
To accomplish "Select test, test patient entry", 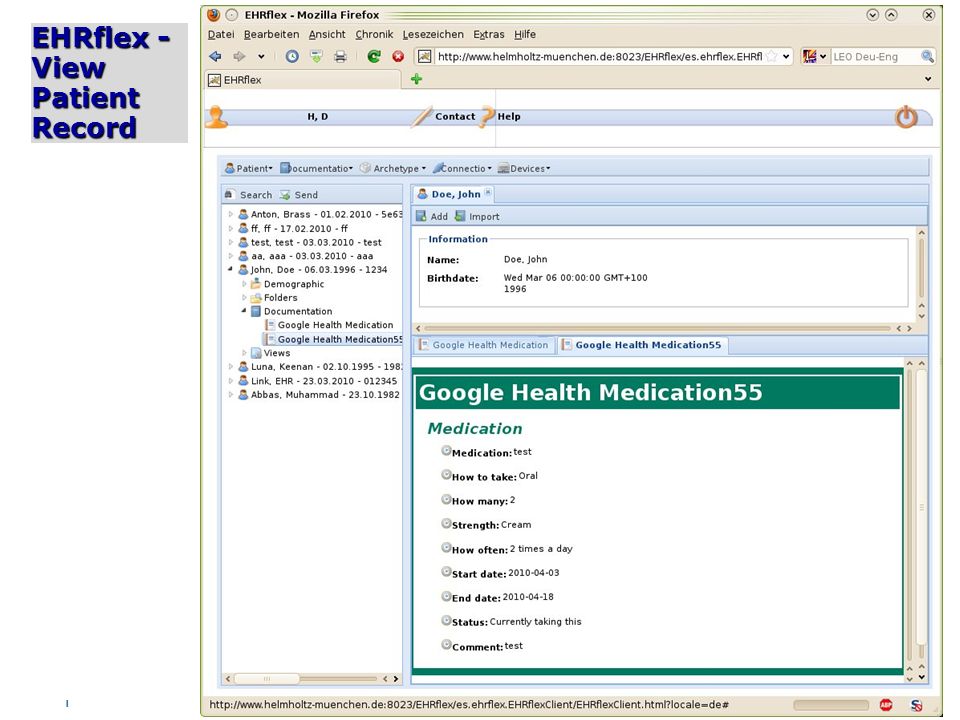I will click(310, 242).
